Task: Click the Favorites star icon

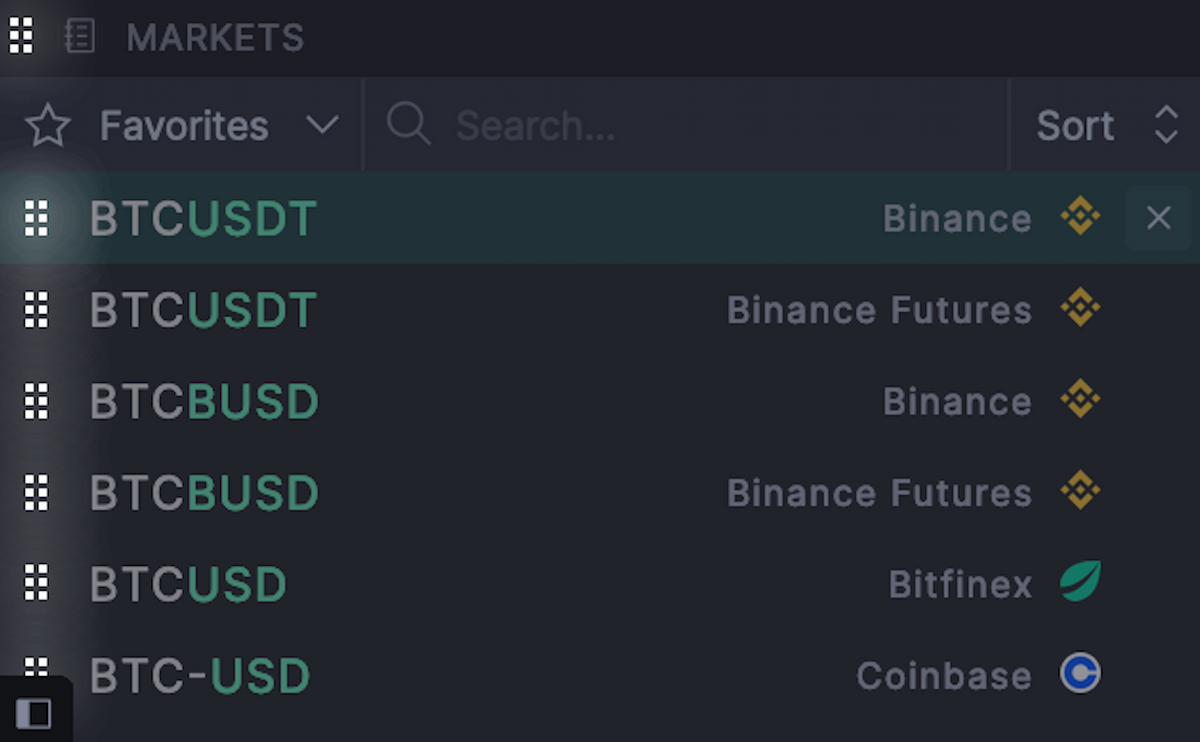Action: coord(47,126)
